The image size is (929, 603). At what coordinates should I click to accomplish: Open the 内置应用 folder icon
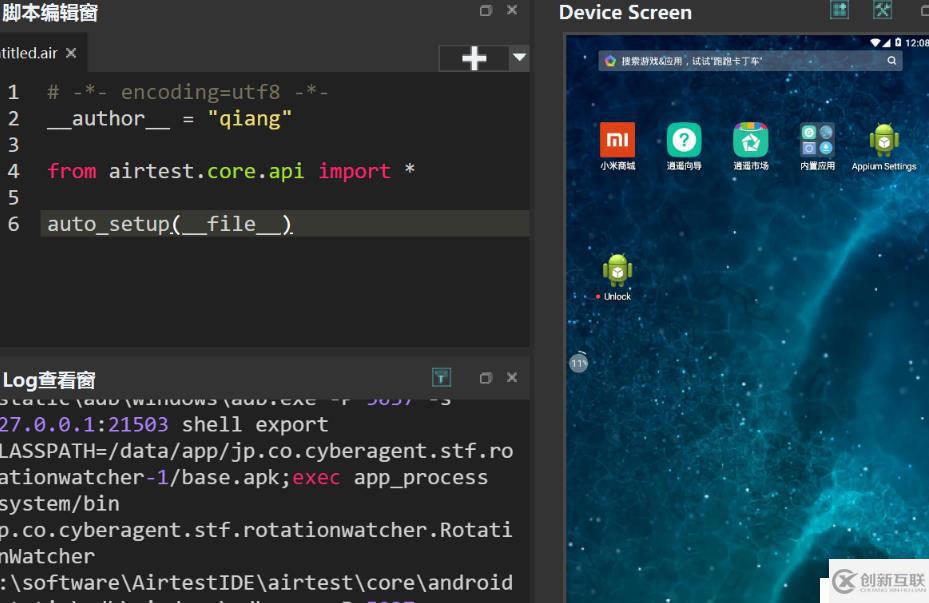click(818, 140)
